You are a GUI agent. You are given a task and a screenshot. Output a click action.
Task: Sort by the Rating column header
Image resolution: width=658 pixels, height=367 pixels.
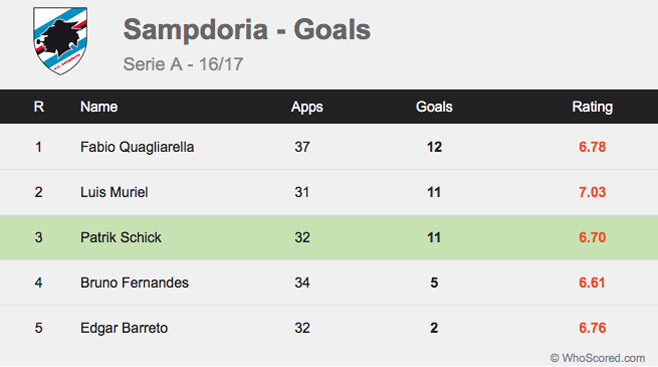point(592,107)
